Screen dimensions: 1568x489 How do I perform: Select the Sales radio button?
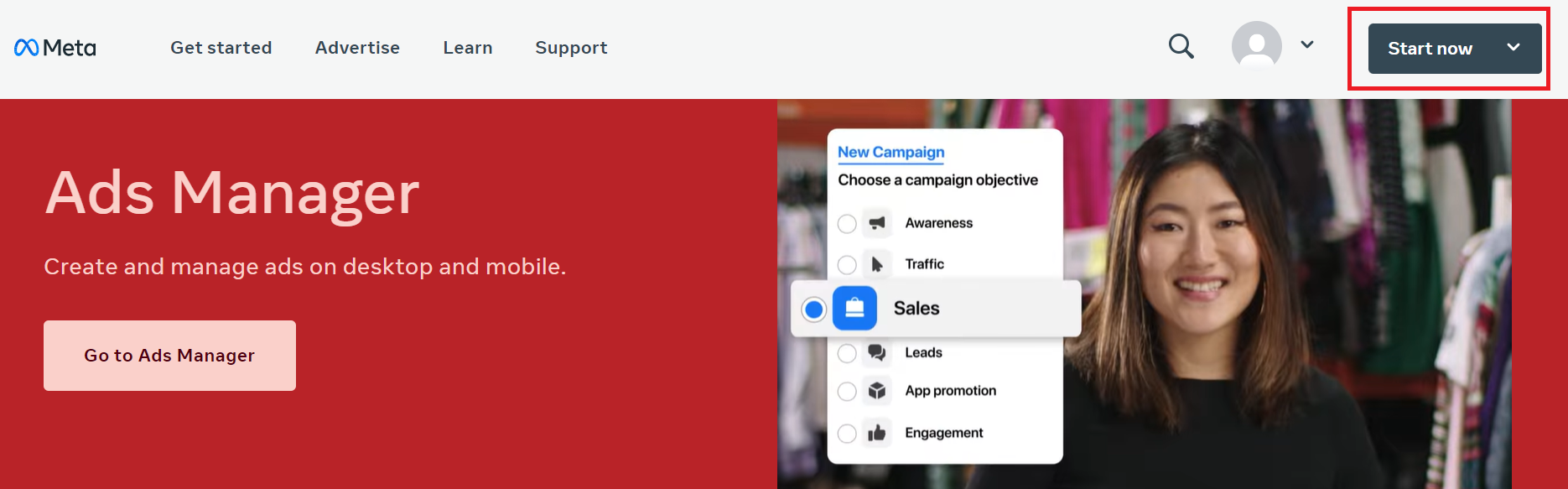tap(813, 310)
